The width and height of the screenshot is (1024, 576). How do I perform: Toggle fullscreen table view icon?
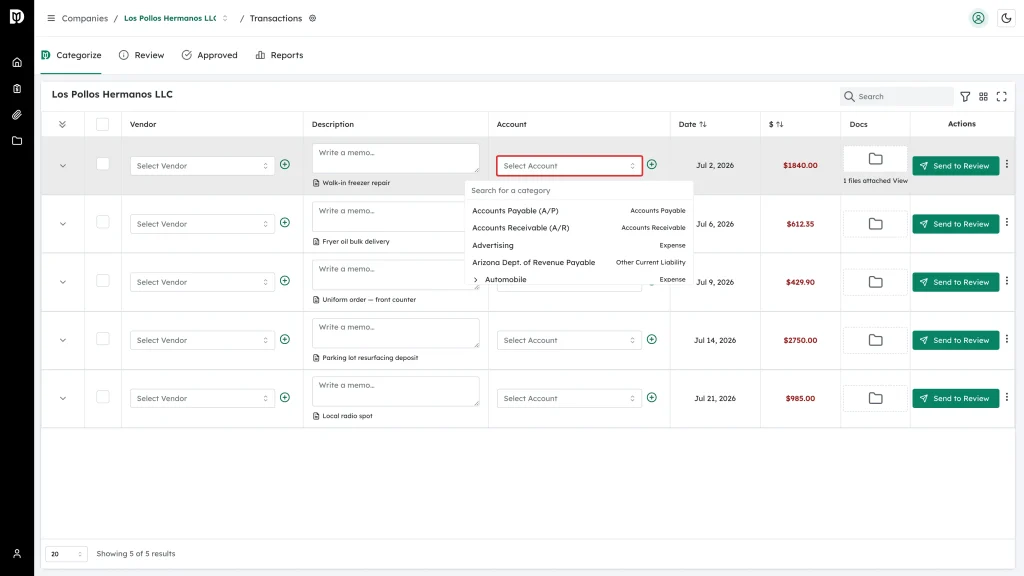(1002, 97)
